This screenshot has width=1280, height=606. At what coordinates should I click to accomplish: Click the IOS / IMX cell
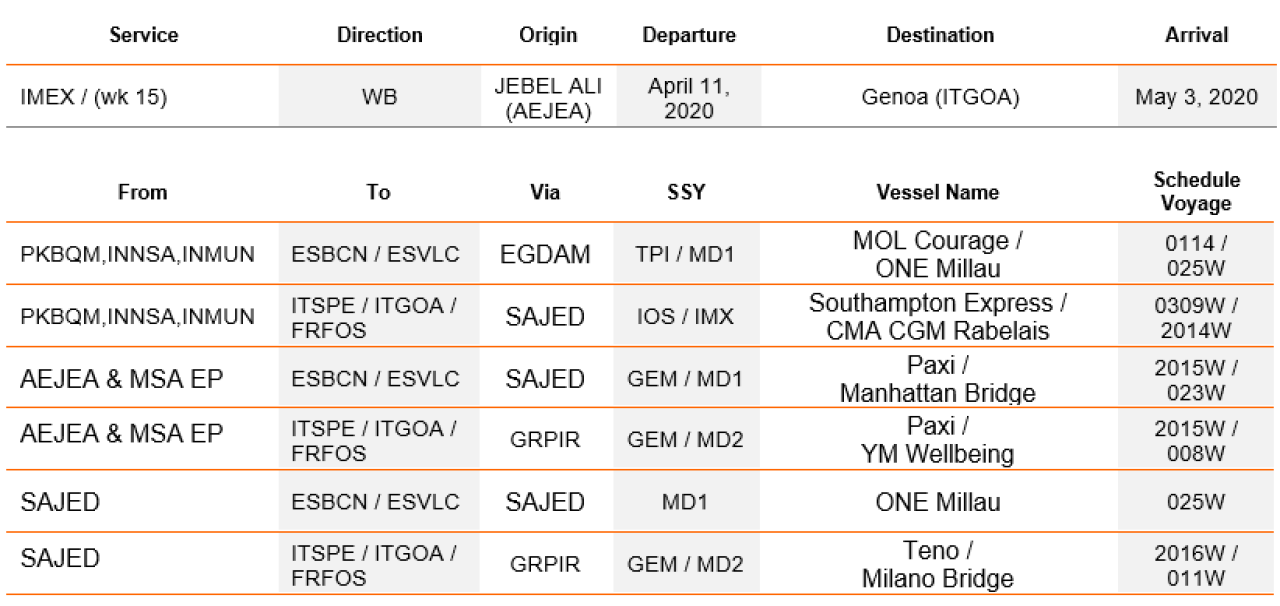(686, 317)
